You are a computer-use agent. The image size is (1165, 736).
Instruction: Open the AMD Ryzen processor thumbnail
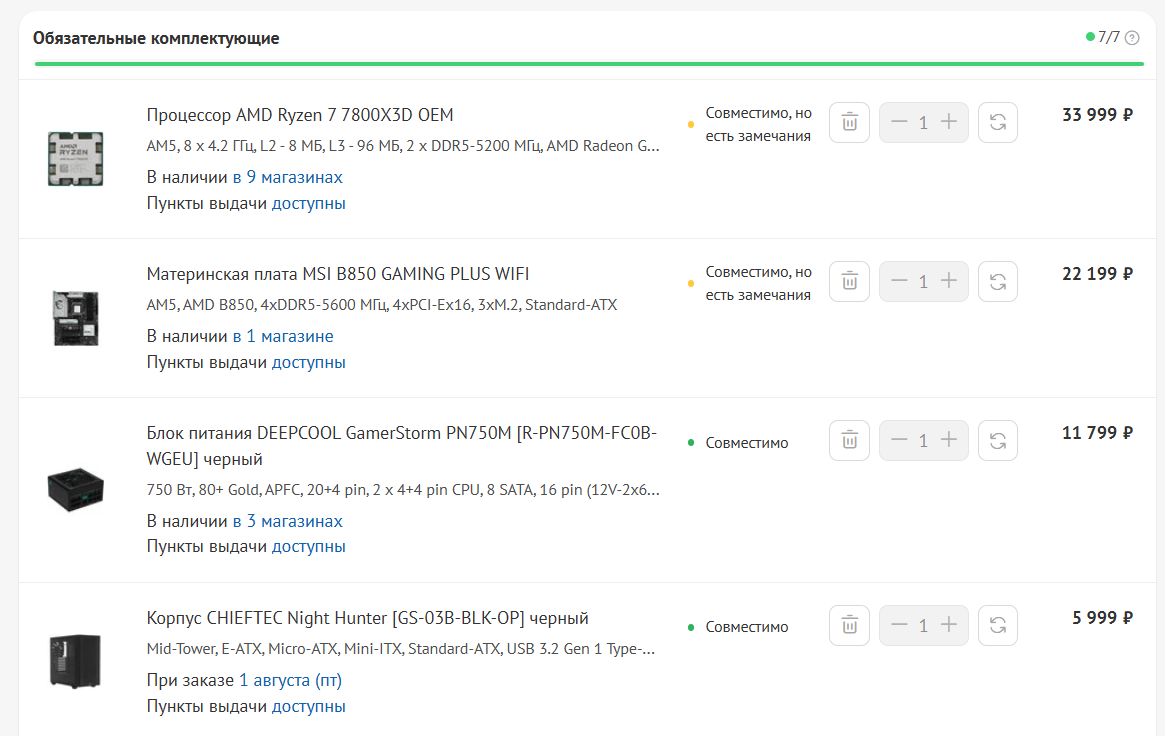(75, 159)
